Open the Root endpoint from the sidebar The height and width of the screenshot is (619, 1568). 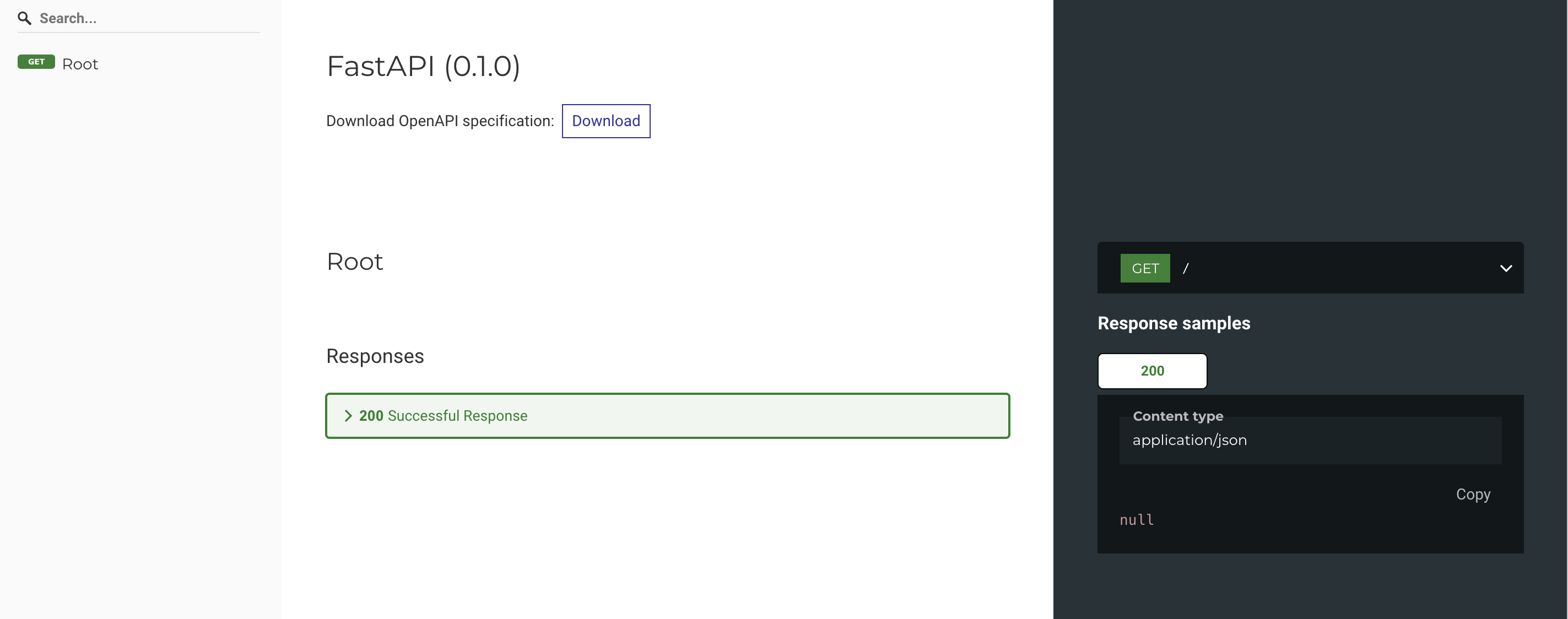click(80, 63)
